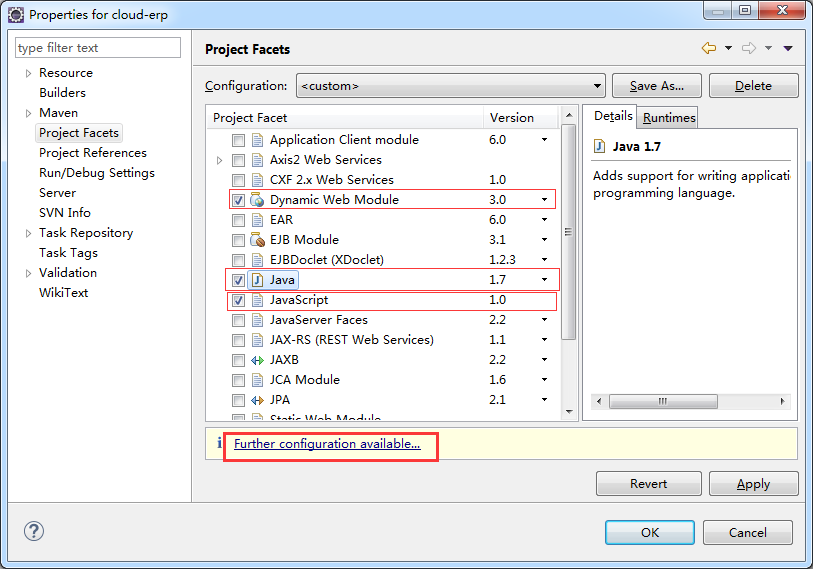Check the JAXB checkbox
The height and width of the screenshot is (569, 813).
(239, 360)
